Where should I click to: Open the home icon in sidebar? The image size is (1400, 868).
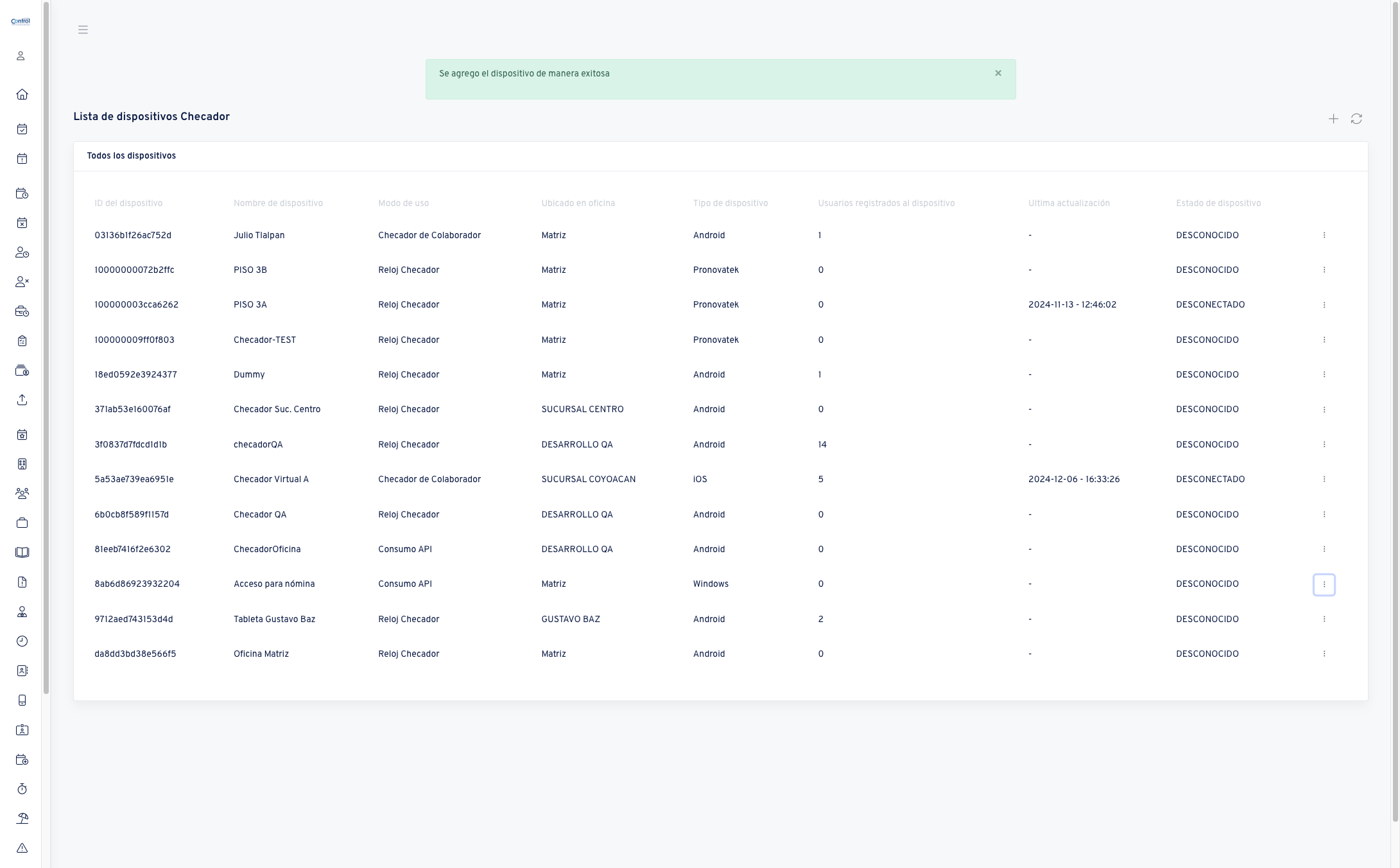22,94
